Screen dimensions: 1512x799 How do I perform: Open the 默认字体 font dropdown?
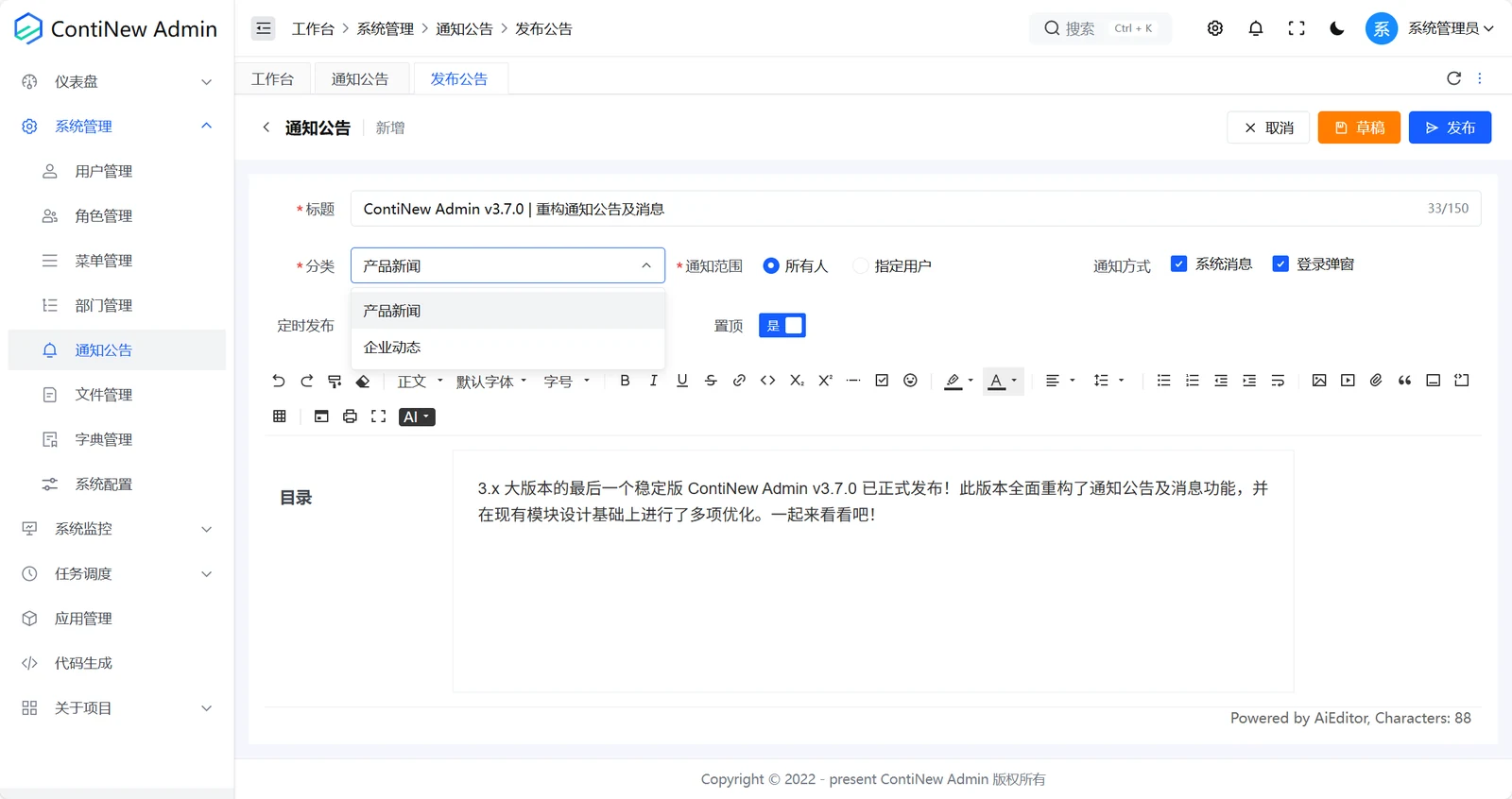(491, 382)
